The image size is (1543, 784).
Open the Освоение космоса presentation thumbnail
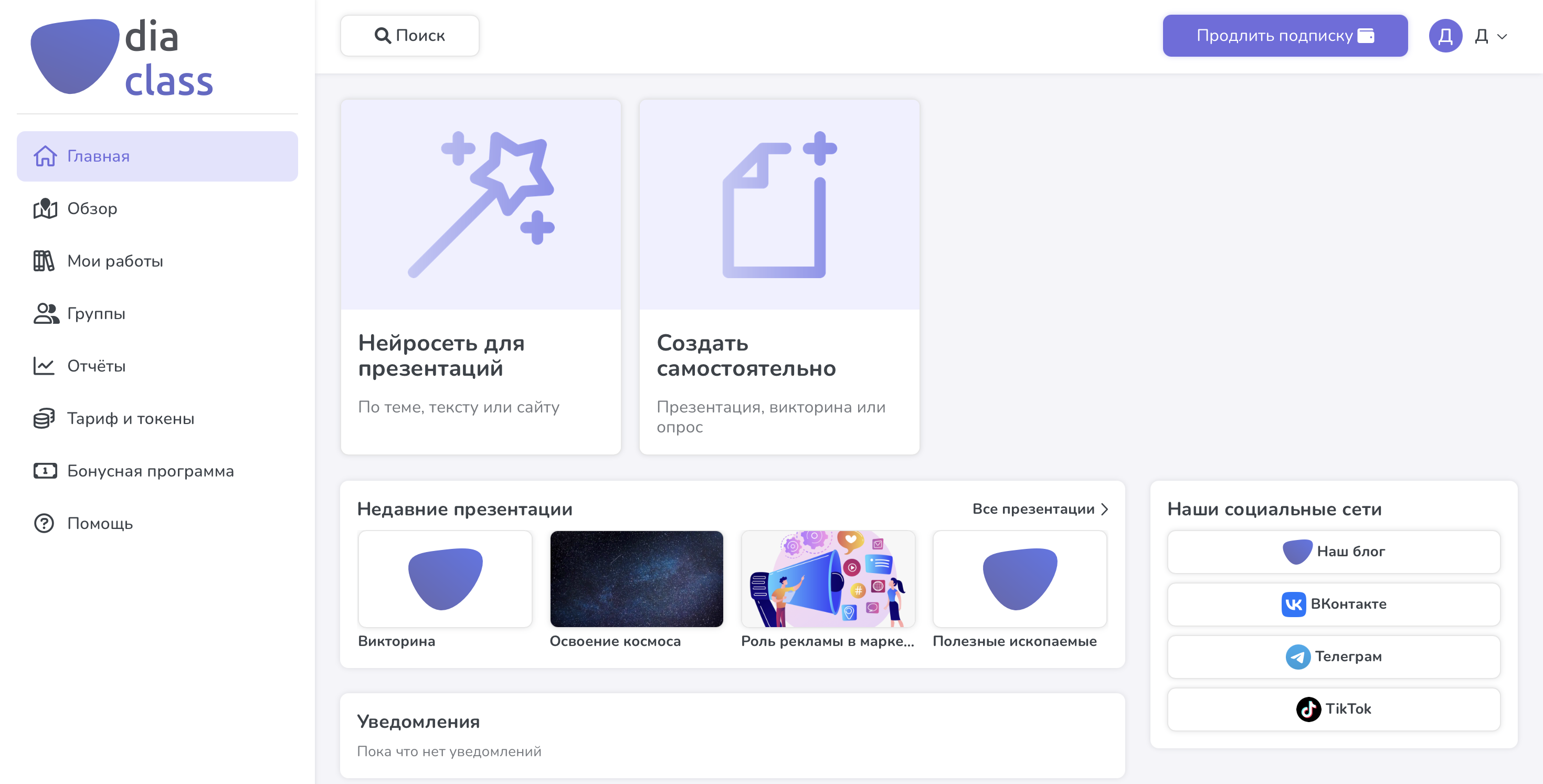pos(636,579)
